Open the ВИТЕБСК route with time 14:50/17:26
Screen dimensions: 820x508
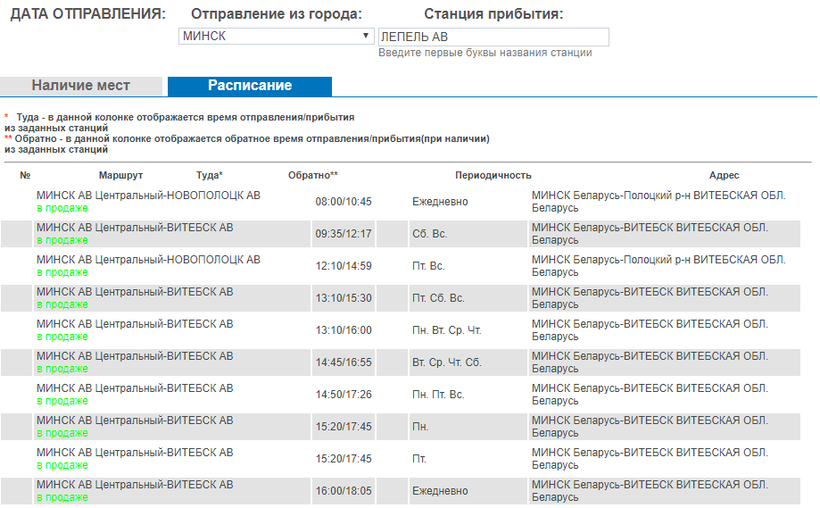click(134, 387)
